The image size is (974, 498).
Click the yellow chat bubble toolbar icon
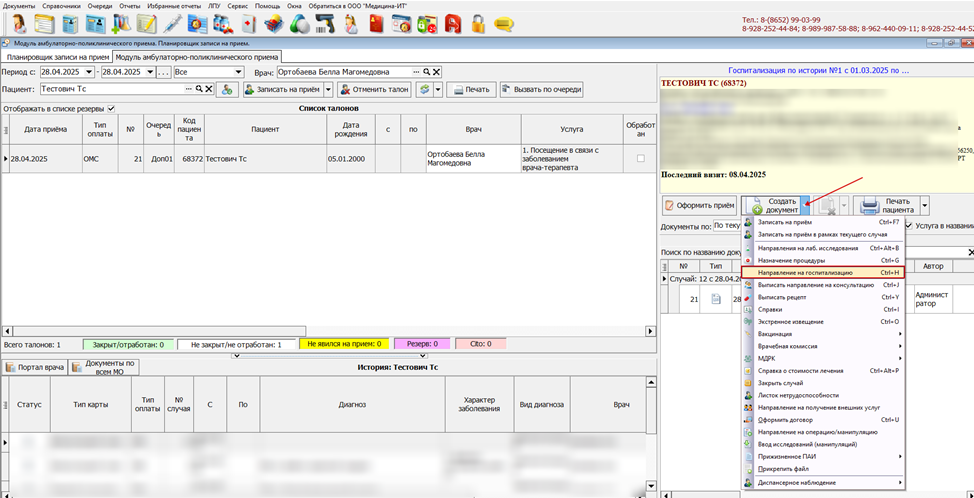(503, 24)
